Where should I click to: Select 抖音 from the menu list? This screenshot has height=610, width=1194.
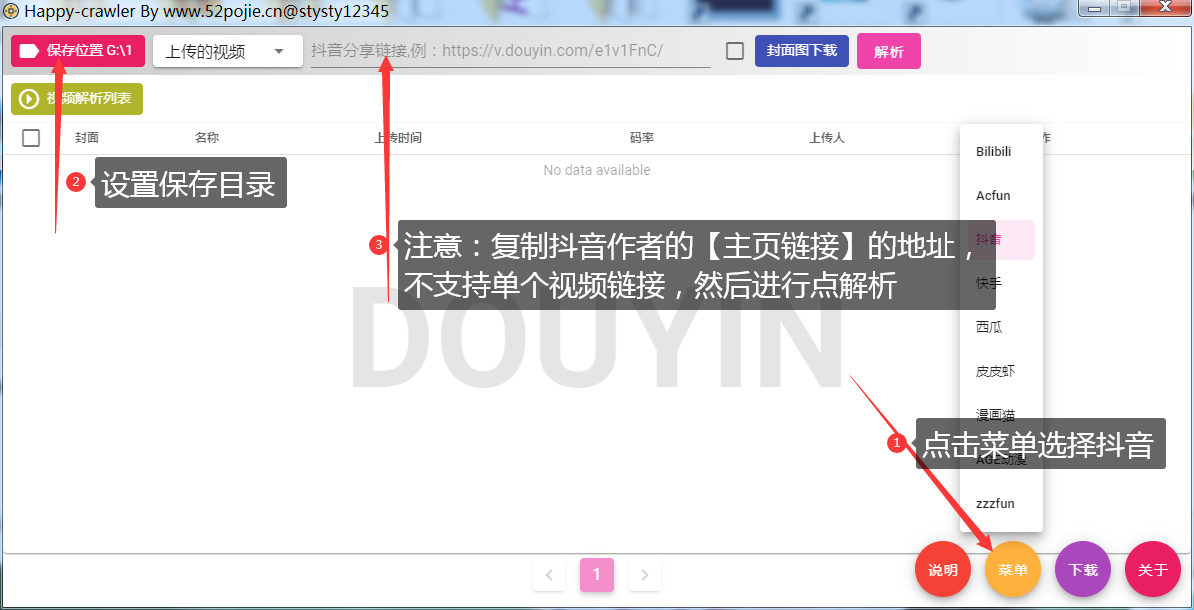click(x=1001, y=240)
